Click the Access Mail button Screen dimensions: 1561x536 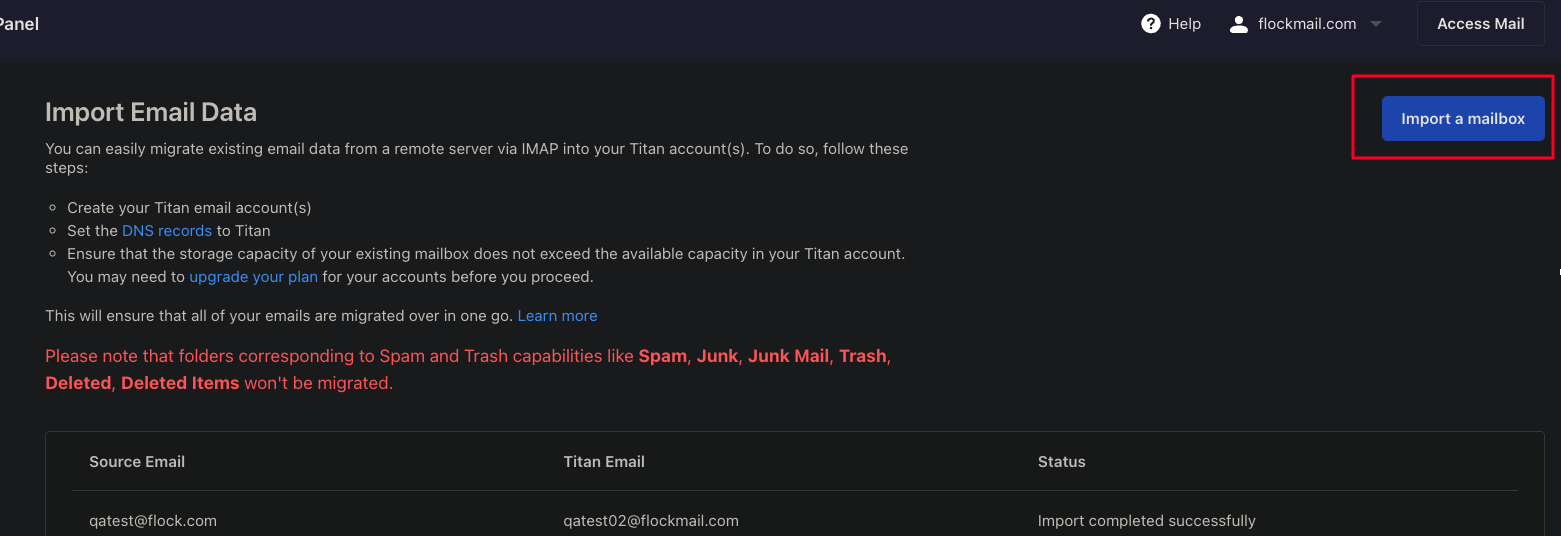[x=1480, y=24]
